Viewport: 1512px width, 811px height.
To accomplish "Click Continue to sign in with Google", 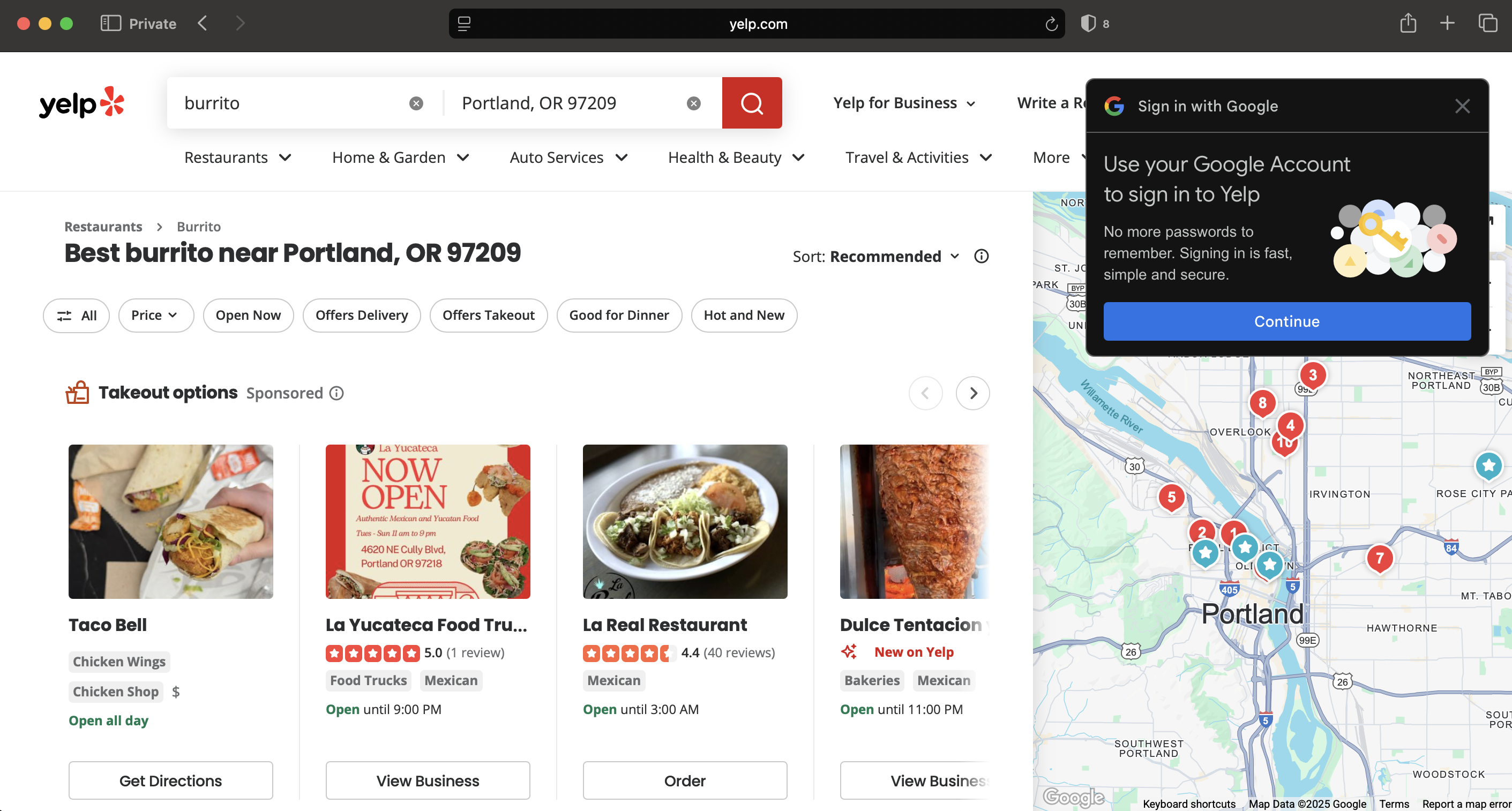I will tap(1286, 321).
